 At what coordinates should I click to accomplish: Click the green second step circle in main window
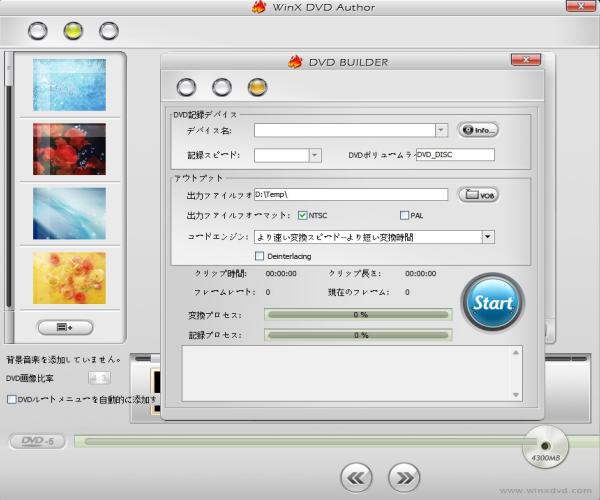tap(73, 31)
